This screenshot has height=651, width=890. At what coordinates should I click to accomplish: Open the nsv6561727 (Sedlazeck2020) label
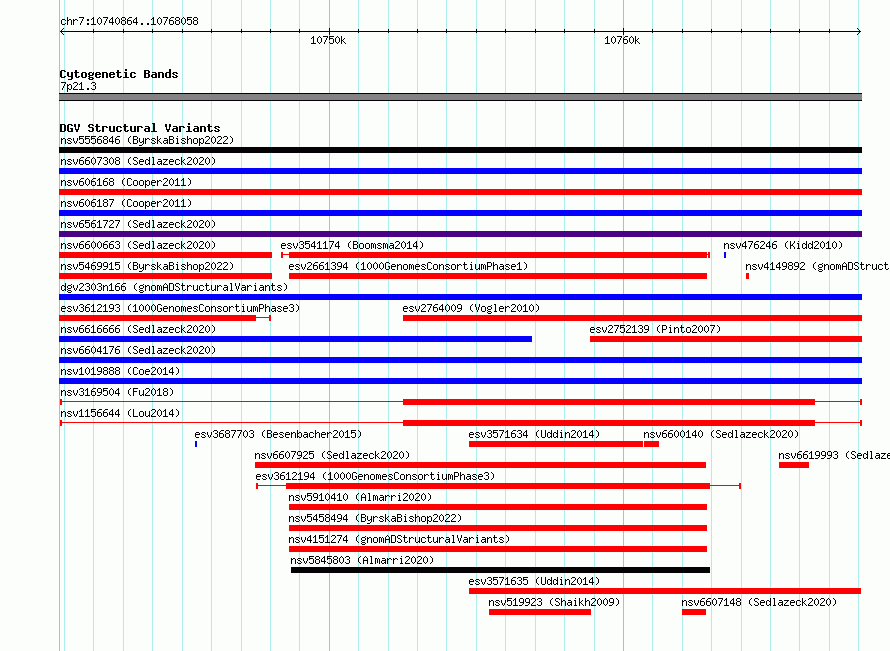[x=138, y=224]
